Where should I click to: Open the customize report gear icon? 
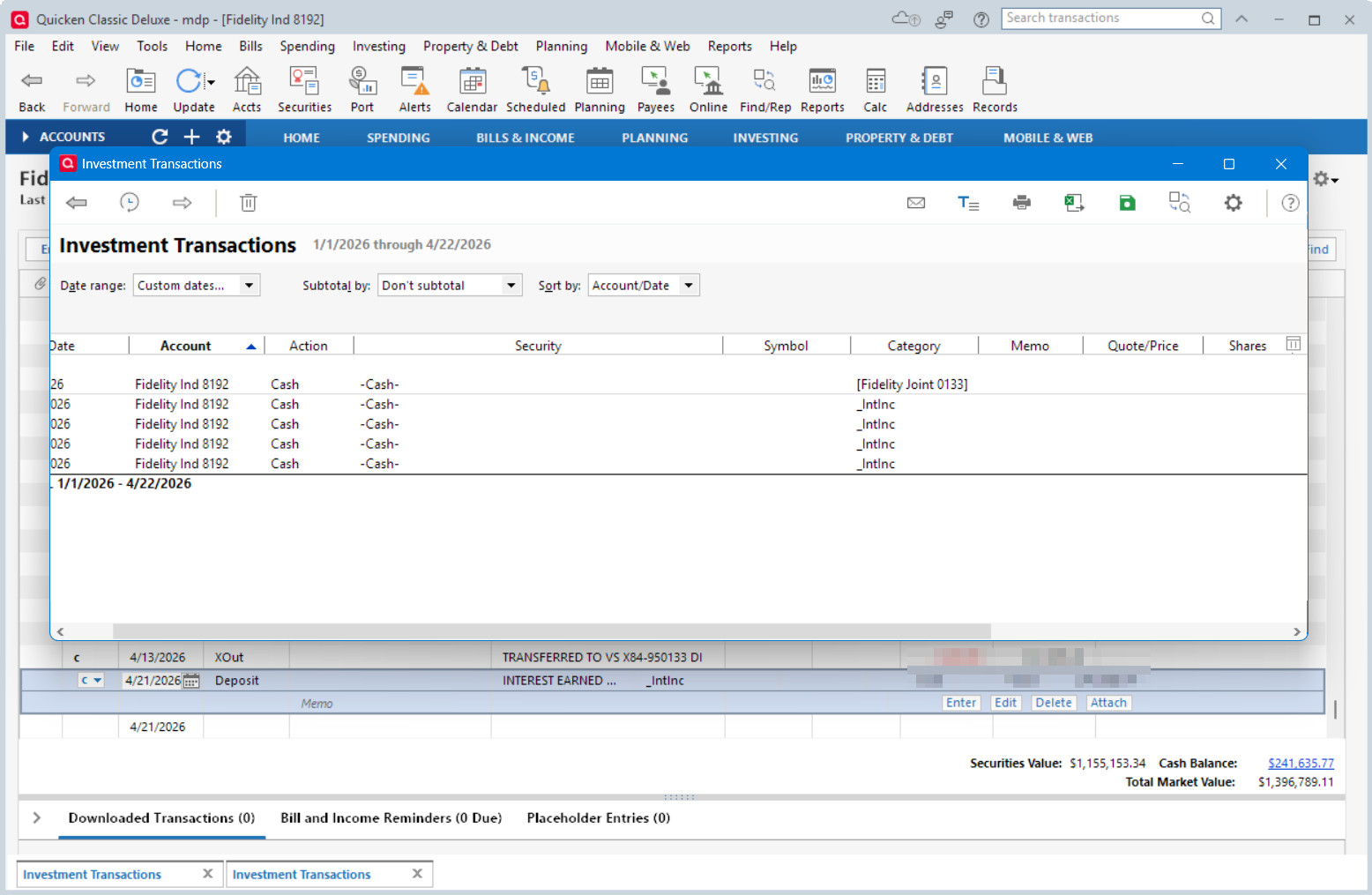click(1233, 203)
